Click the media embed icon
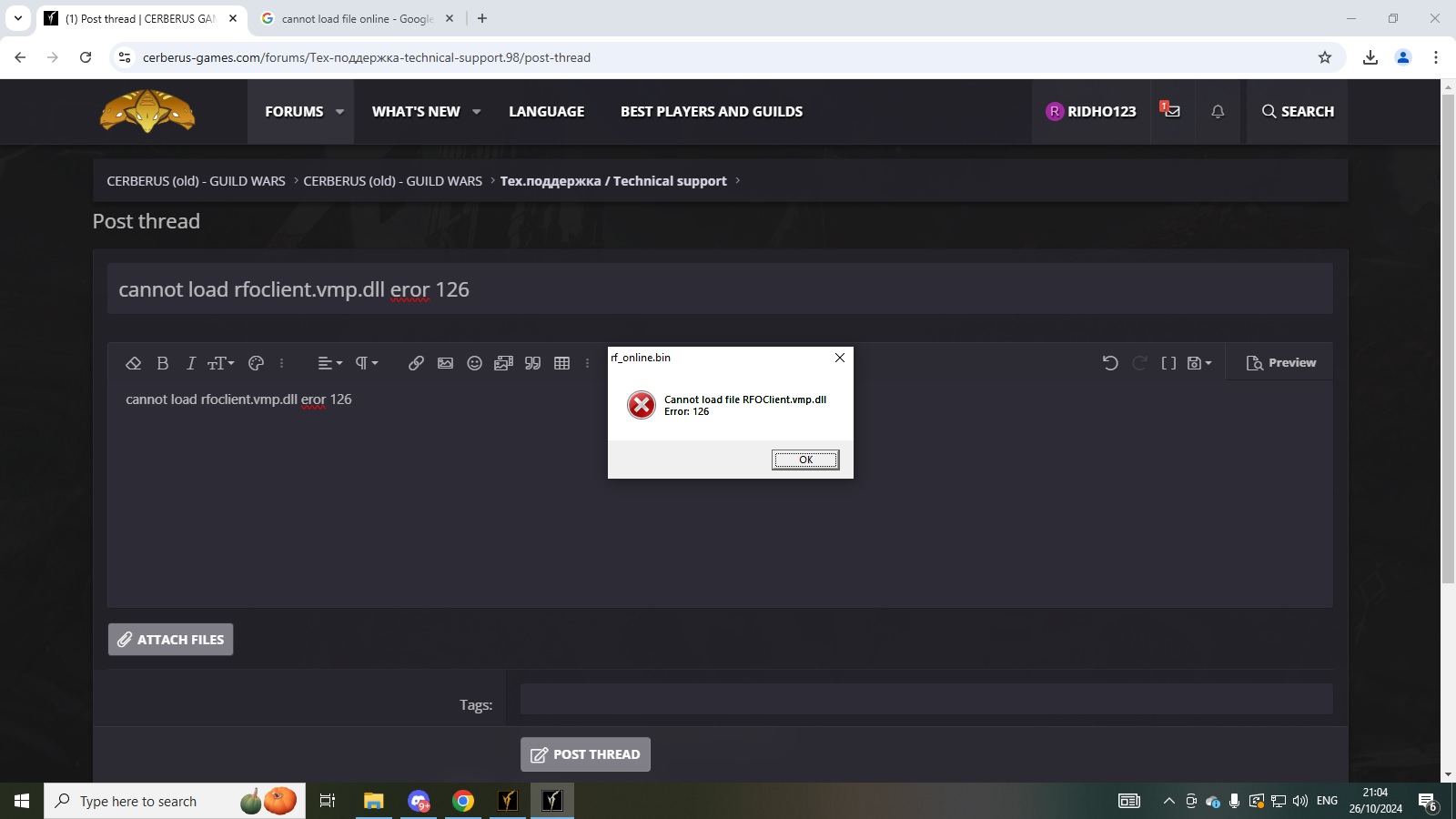Screen dimensions: 1456x819 point(503,363)
